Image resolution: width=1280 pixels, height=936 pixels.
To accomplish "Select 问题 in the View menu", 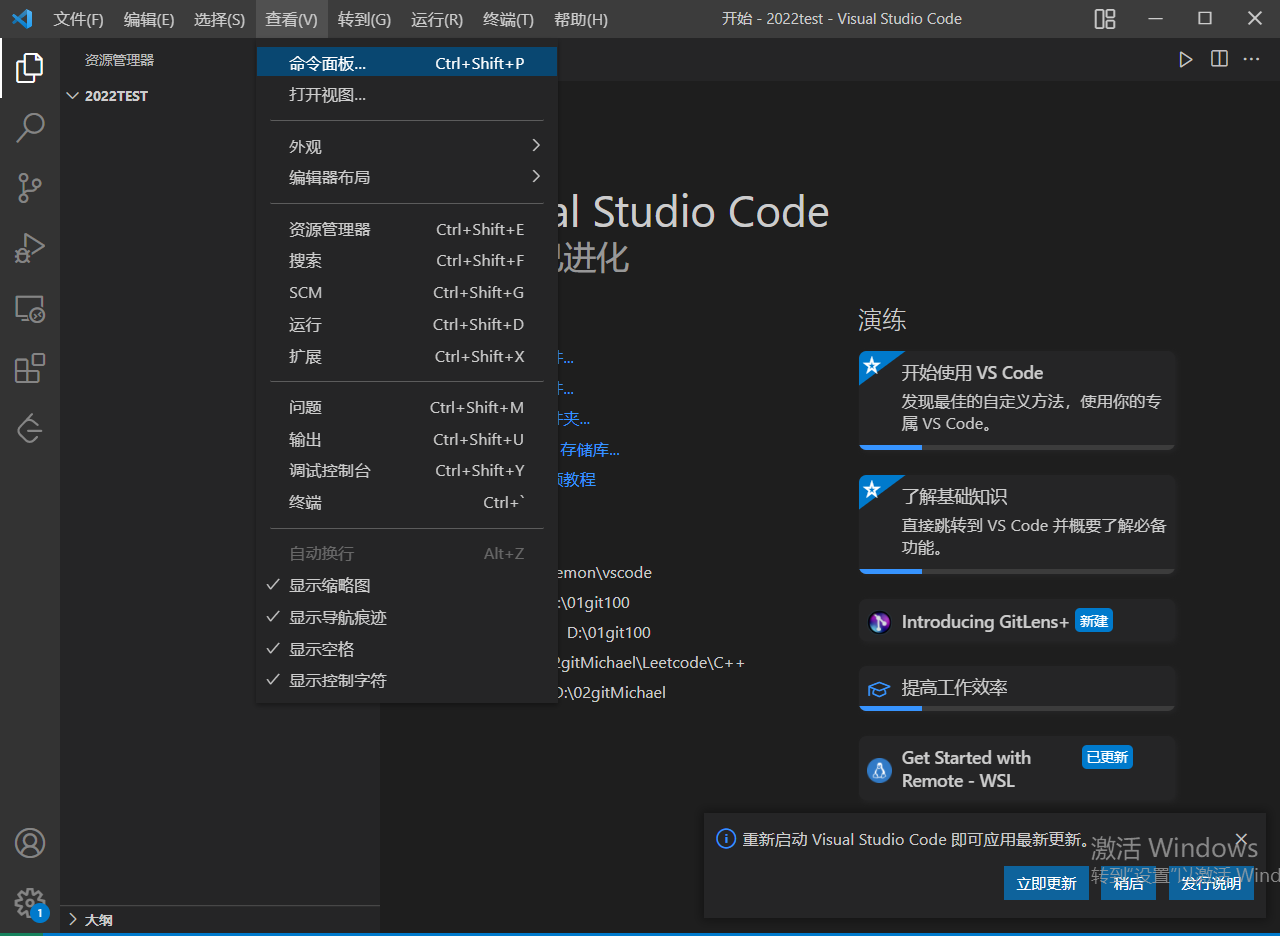I will pyautogui.click(x=407, y=408).
